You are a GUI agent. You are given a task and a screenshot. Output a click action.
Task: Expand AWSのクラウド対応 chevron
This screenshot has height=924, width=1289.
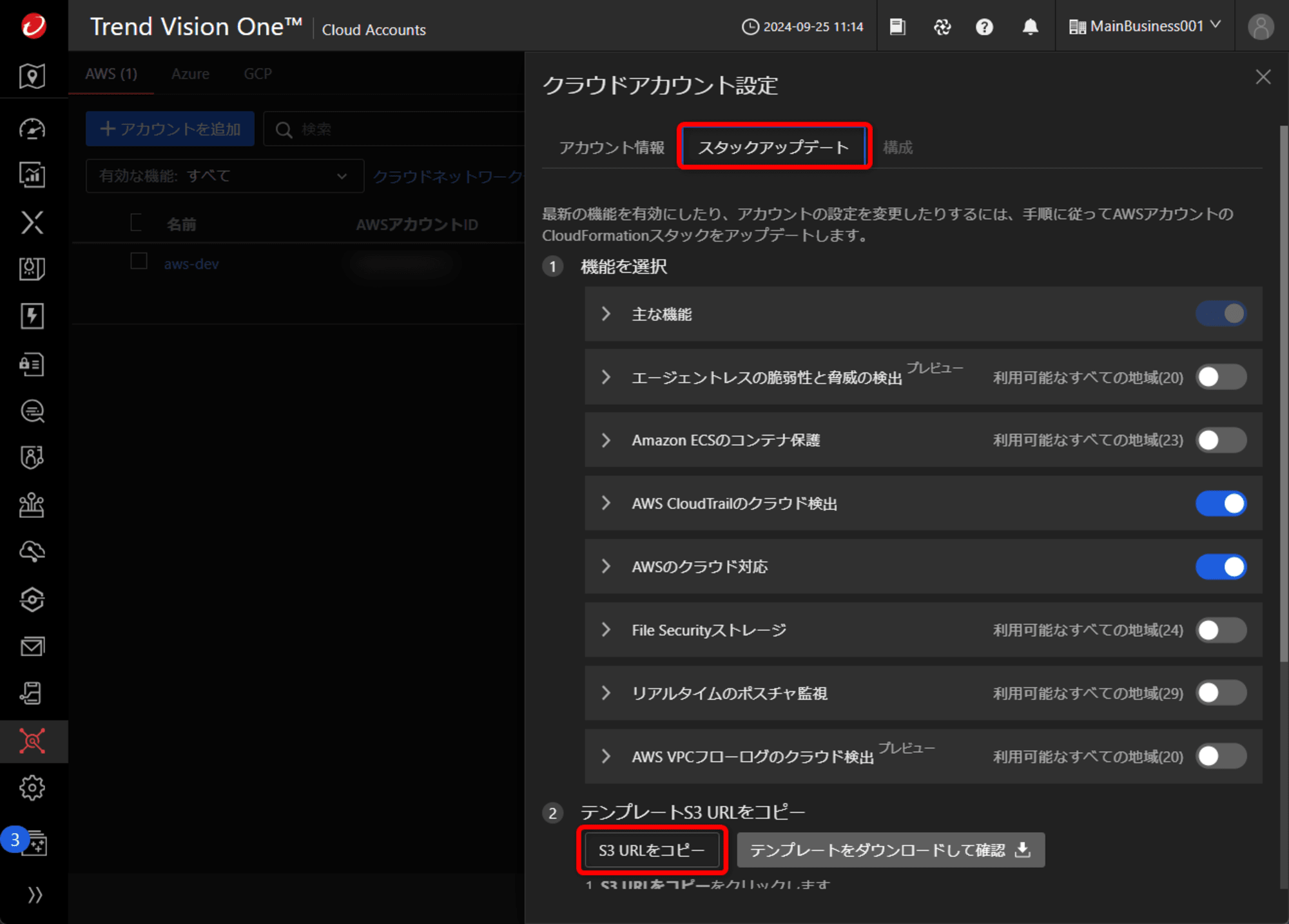(606, 566)
